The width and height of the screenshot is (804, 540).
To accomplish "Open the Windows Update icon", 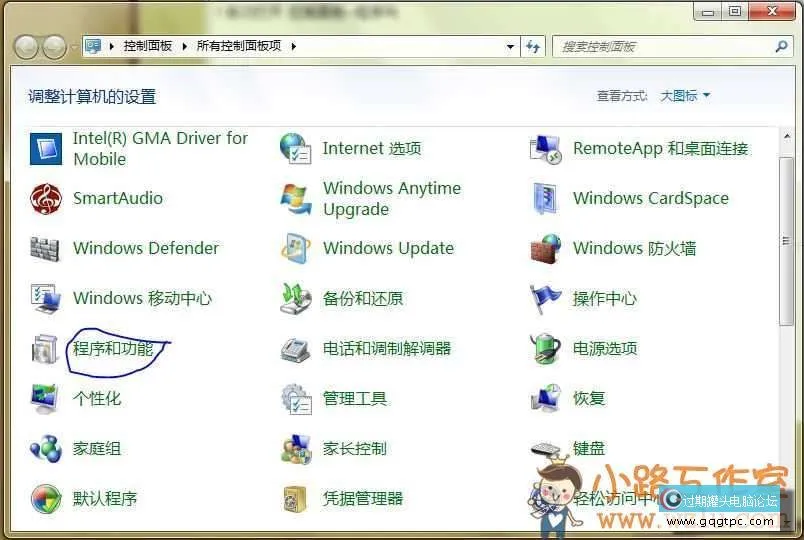I will (x=295, y=248).
